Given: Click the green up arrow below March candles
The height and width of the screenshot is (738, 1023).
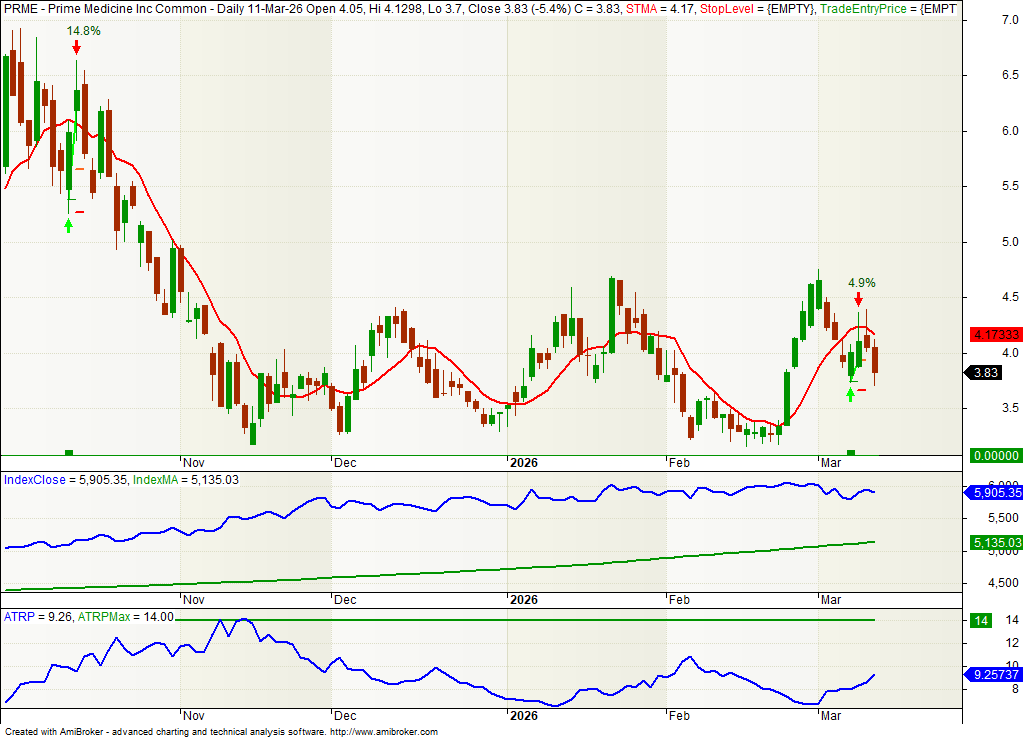Looking at the screenshot, I should 850,394.
